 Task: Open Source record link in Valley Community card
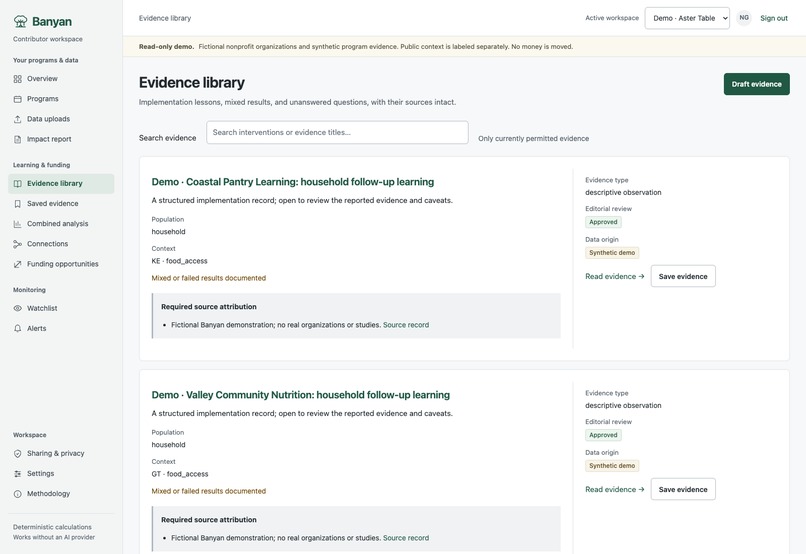(x=406, y=538)
